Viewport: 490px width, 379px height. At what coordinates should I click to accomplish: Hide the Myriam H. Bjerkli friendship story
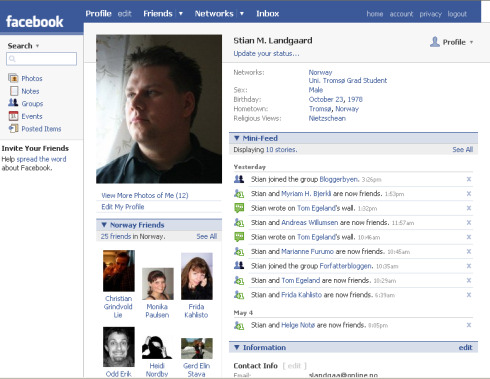coord(469,194)
